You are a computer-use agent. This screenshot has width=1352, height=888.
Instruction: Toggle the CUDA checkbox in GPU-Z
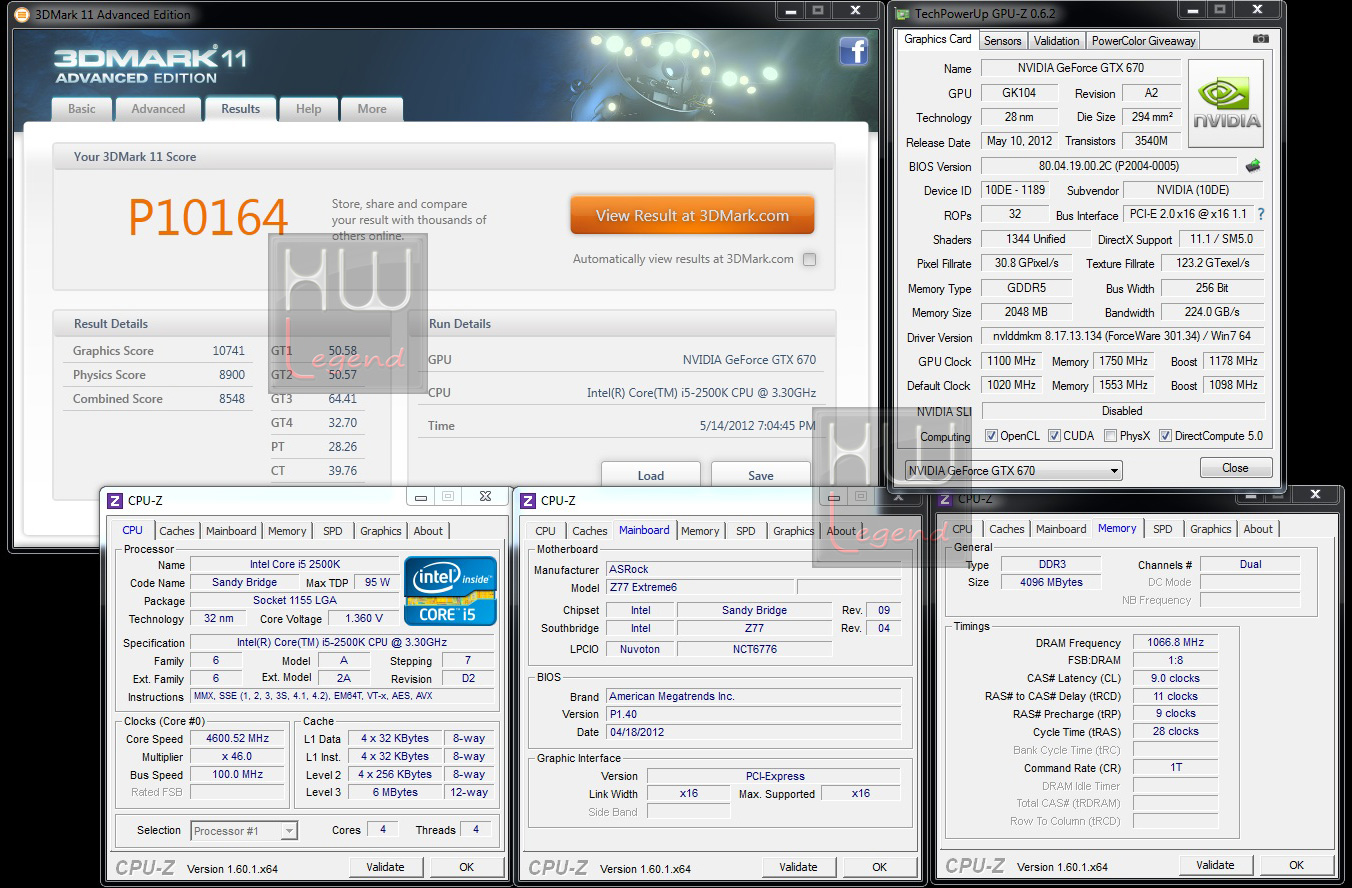(1054, 436)
